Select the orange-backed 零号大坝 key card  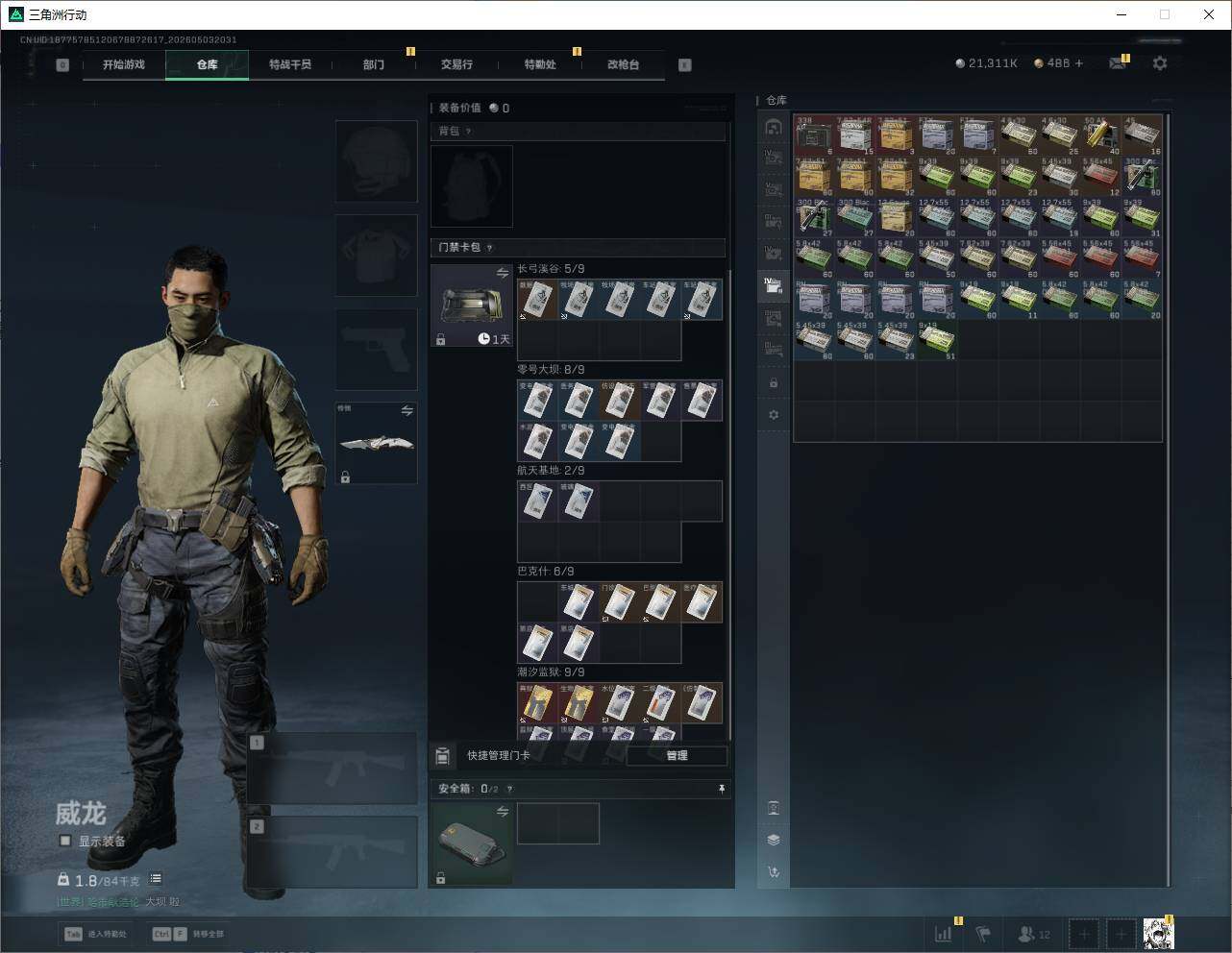(x=620, y=401)
